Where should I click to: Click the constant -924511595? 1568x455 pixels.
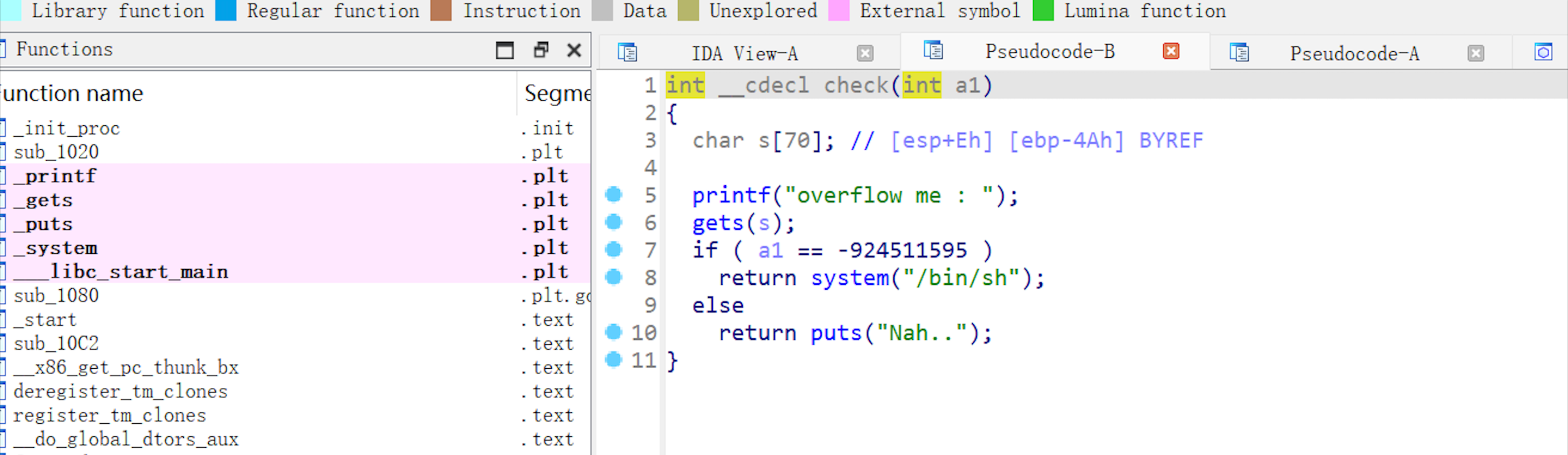click(902, 250)
